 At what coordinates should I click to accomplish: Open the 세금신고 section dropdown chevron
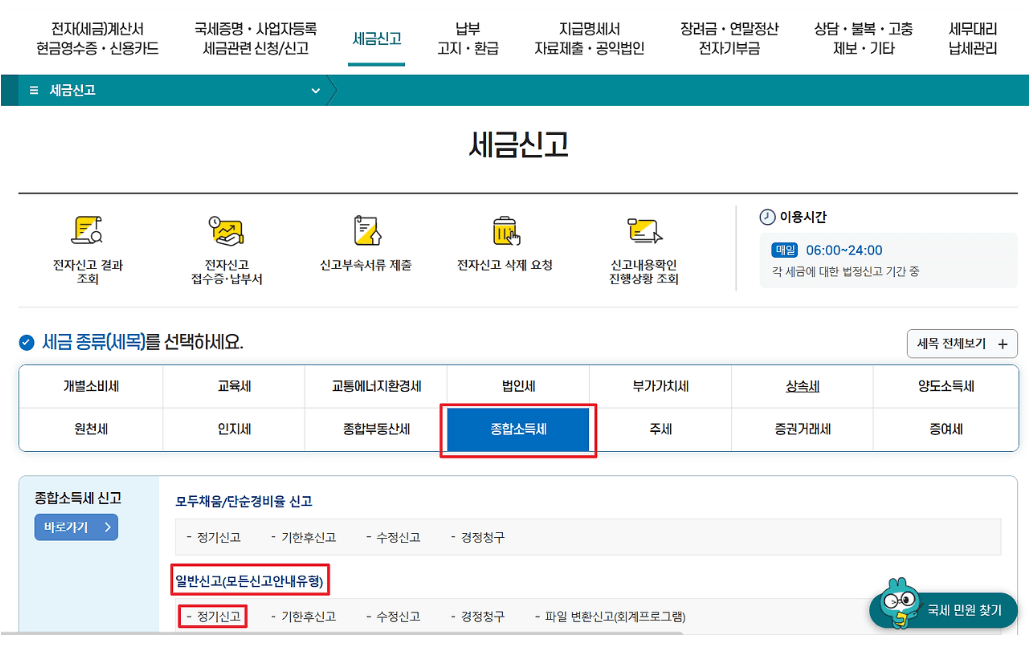(315, 90)
